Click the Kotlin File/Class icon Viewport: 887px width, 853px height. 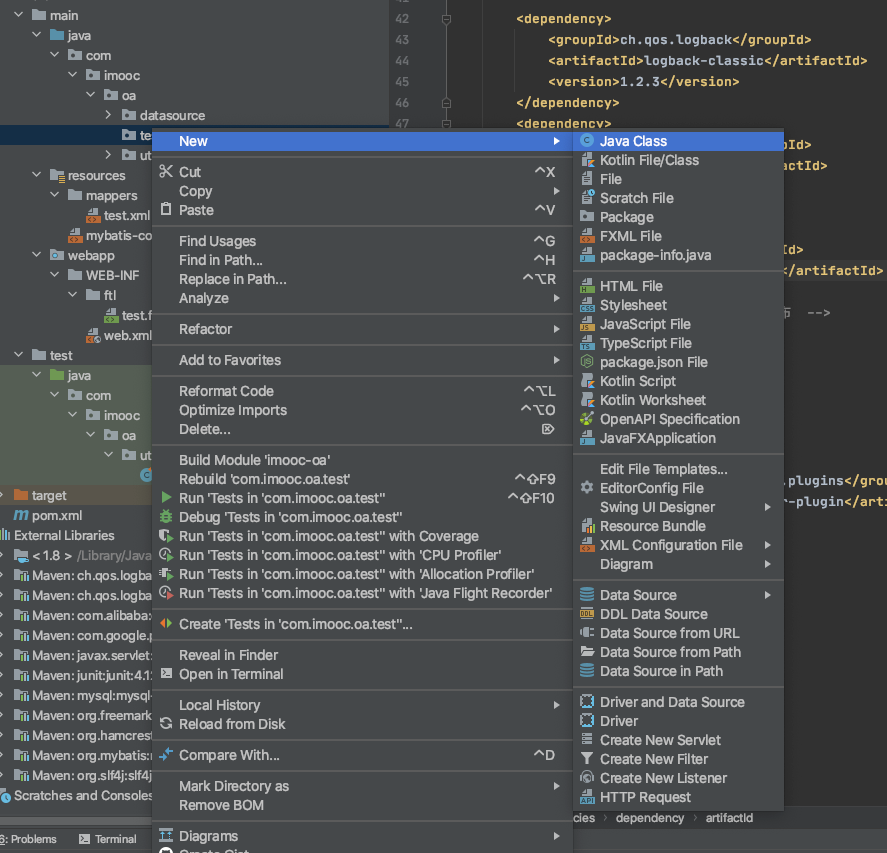click(x=587, y=160)
